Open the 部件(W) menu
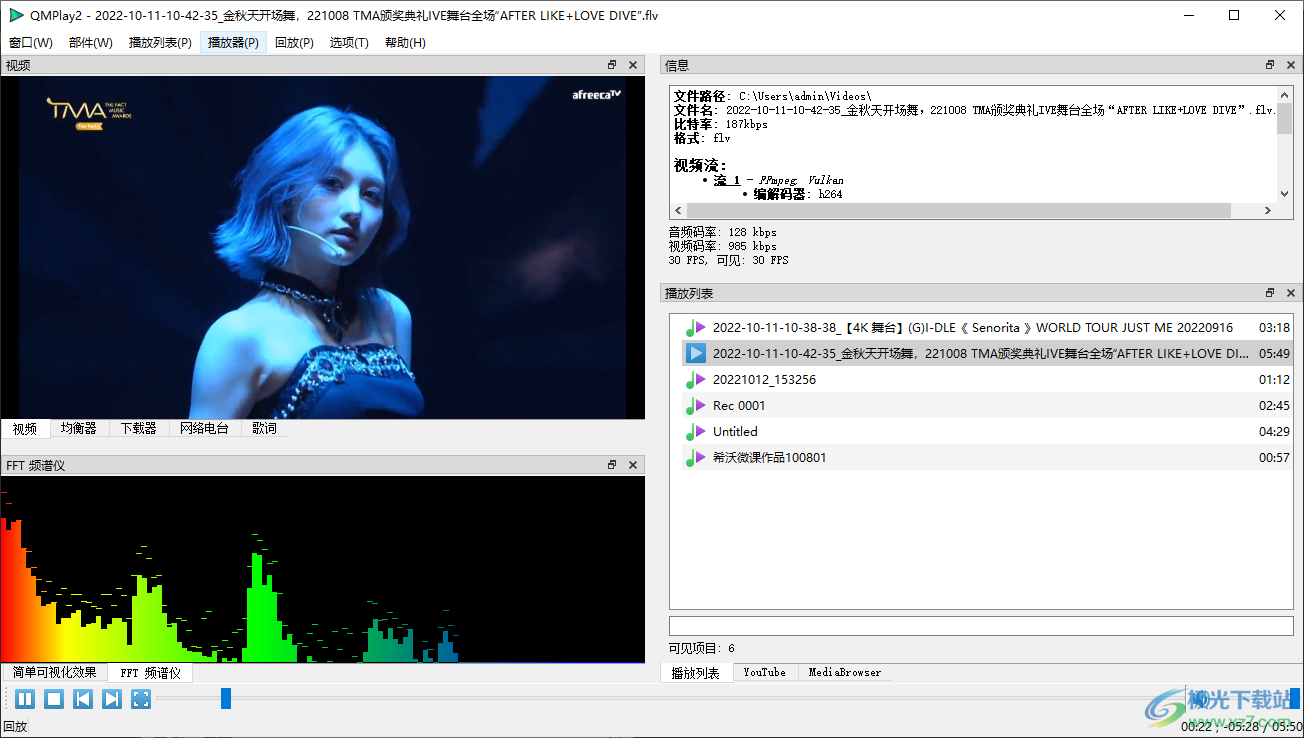The width and height of the screenshot is (1304, 738). (x=91, y=43)
